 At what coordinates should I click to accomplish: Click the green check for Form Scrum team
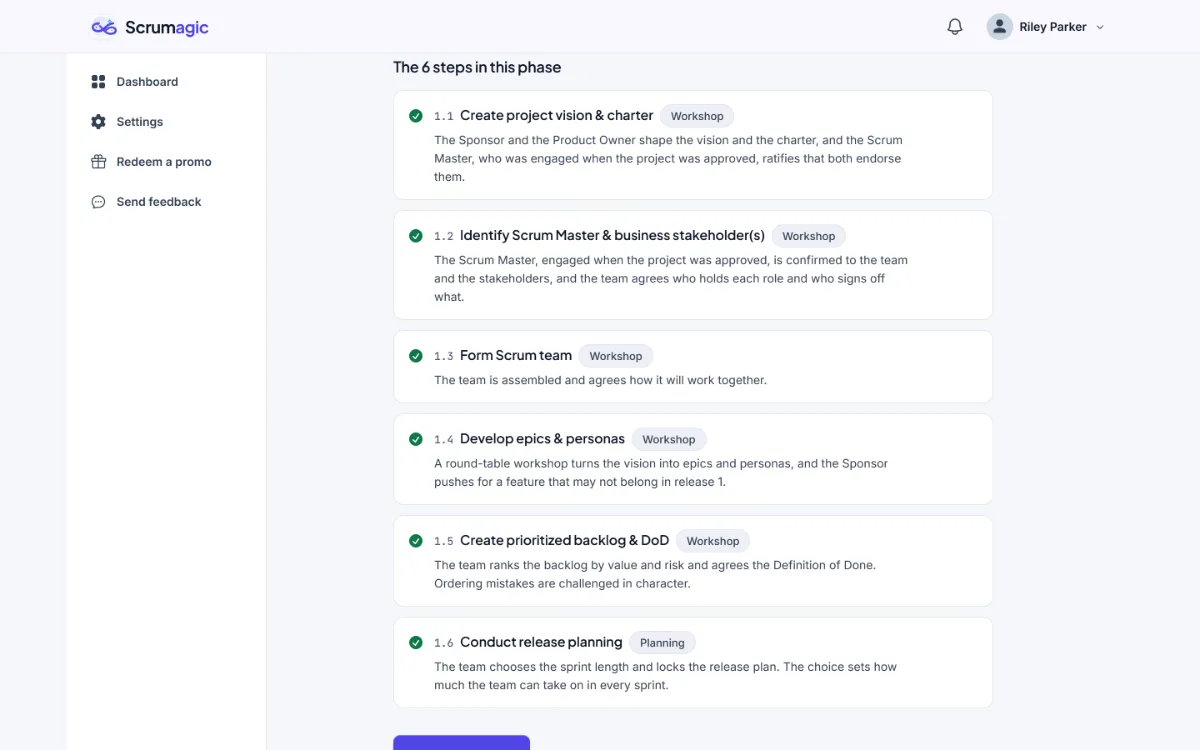click(x=416, y=356)
